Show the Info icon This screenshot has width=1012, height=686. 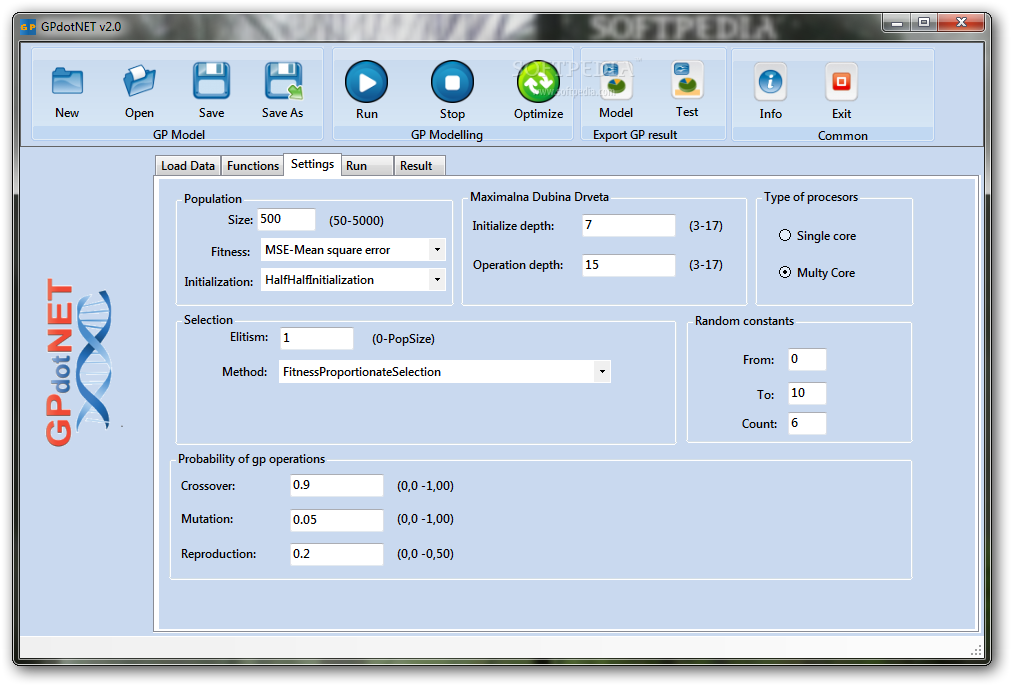point(771,82)
